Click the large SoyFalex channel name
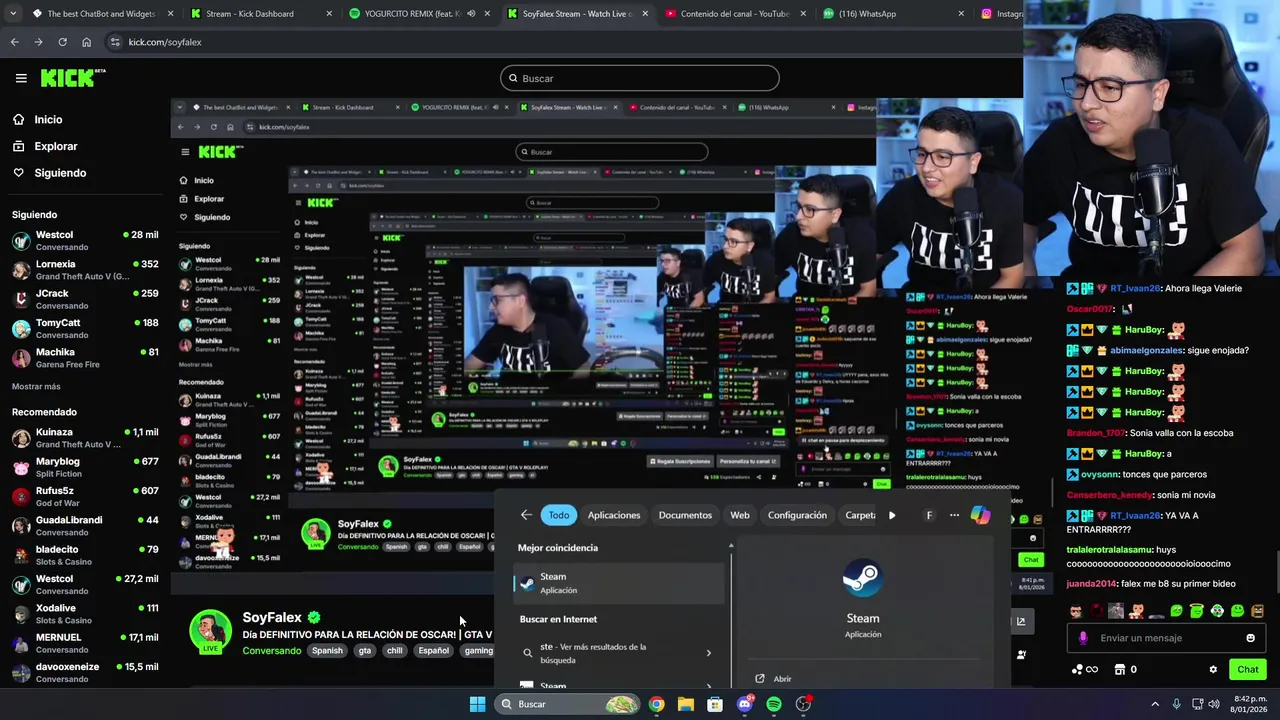 272,617
